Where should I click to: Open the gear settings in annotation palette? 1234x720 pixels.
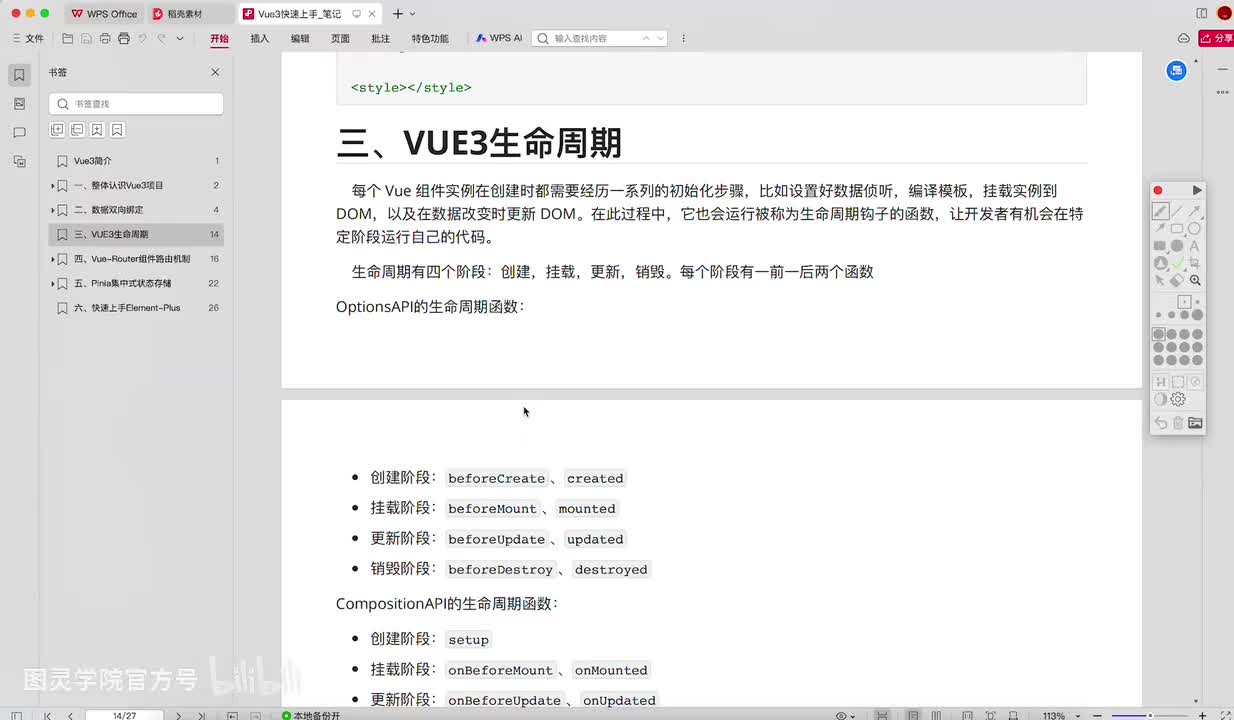(1178, 399)
